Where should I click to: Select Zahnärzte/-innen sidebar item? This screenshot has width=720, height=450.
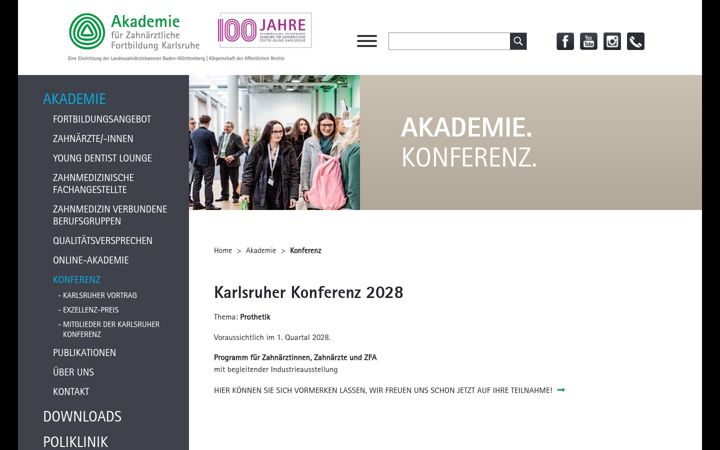tap(93, 139)
